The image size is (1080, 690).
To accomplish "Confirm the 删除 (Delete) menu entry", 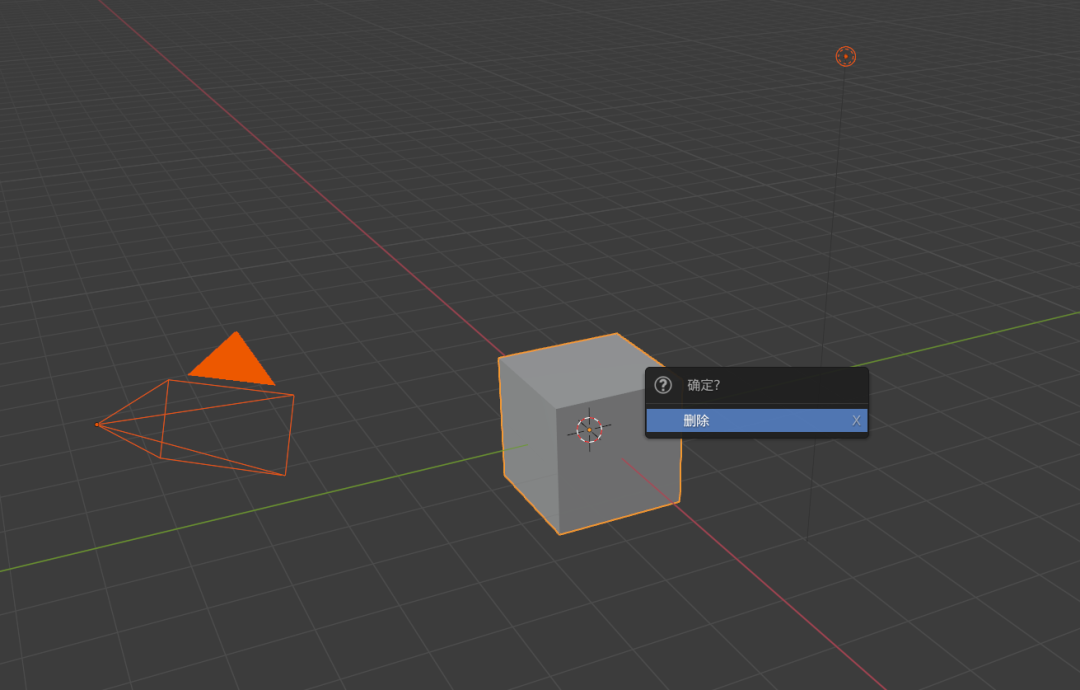I will (756, 420).
